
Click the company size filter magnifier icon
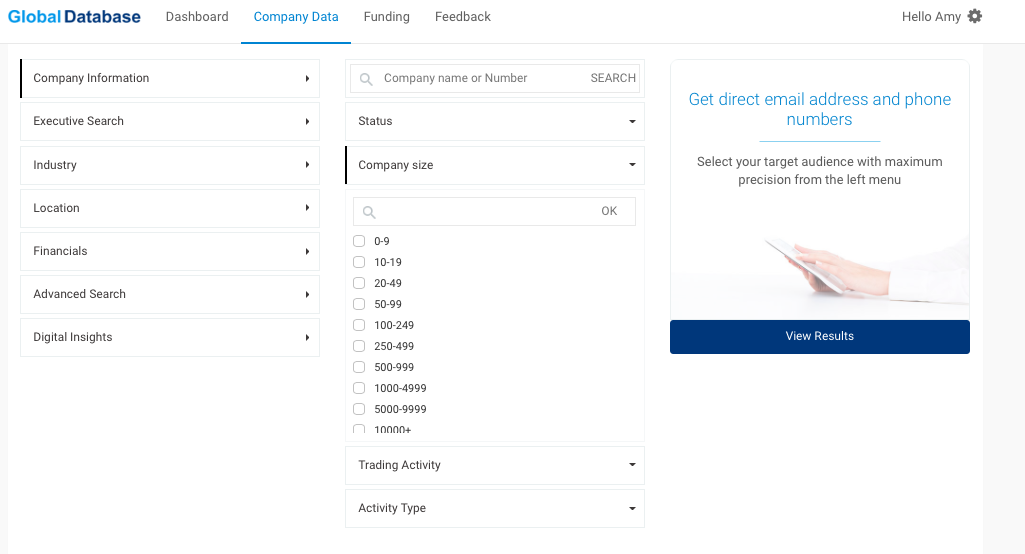369,212
